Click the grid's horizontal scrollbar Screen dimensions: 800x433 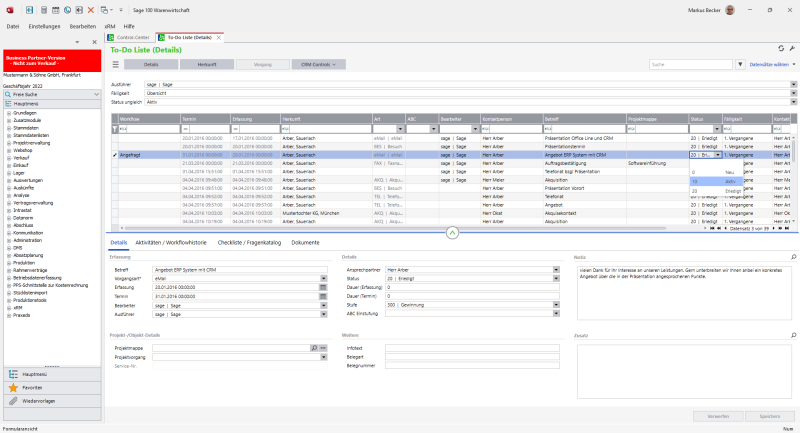click(393, 228)
